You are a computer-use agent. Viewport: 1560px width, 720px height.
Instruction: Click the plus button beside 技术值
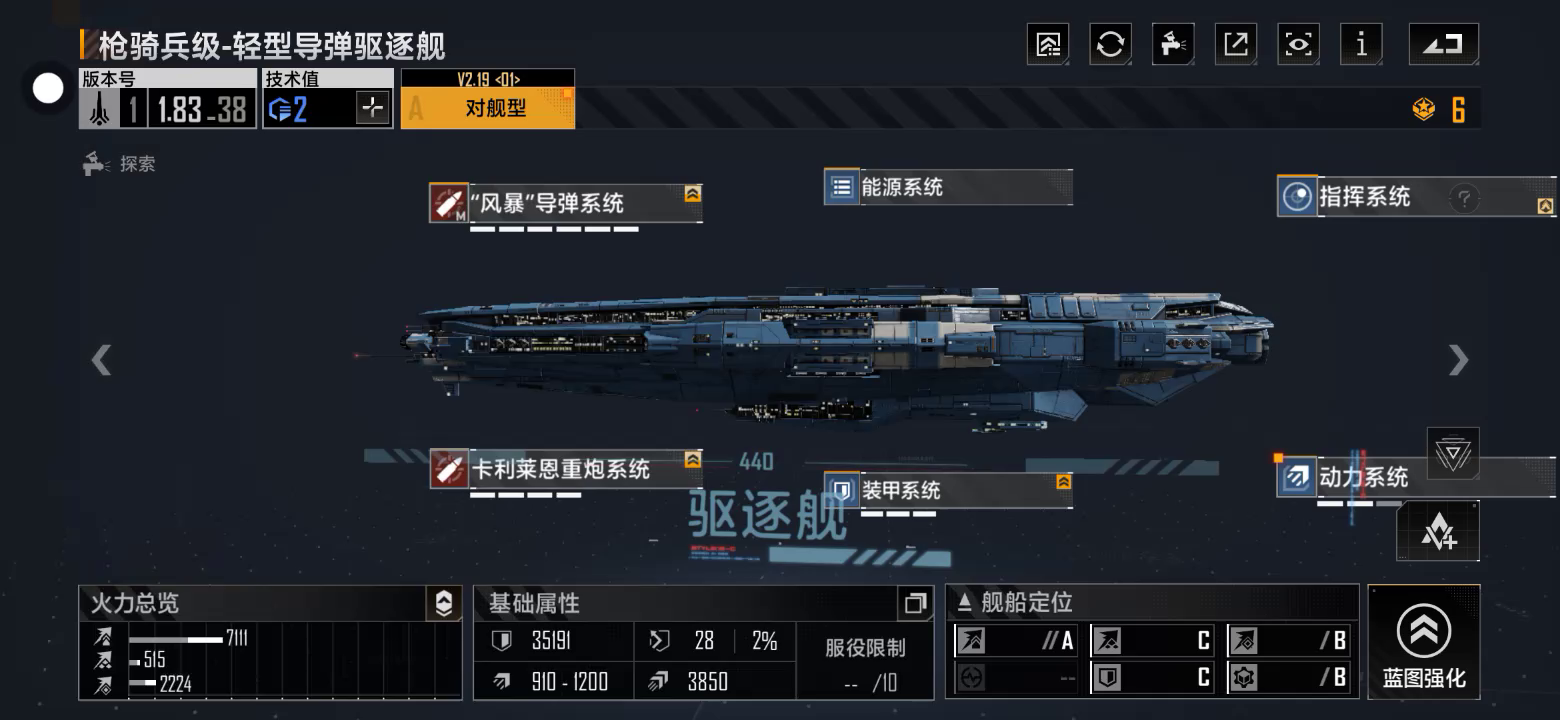click(372, 108)
